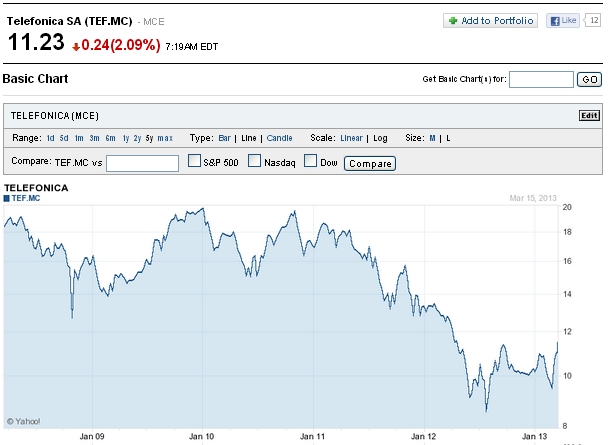Click the 7:19AM EDT timestamp

tap(191, 47)
